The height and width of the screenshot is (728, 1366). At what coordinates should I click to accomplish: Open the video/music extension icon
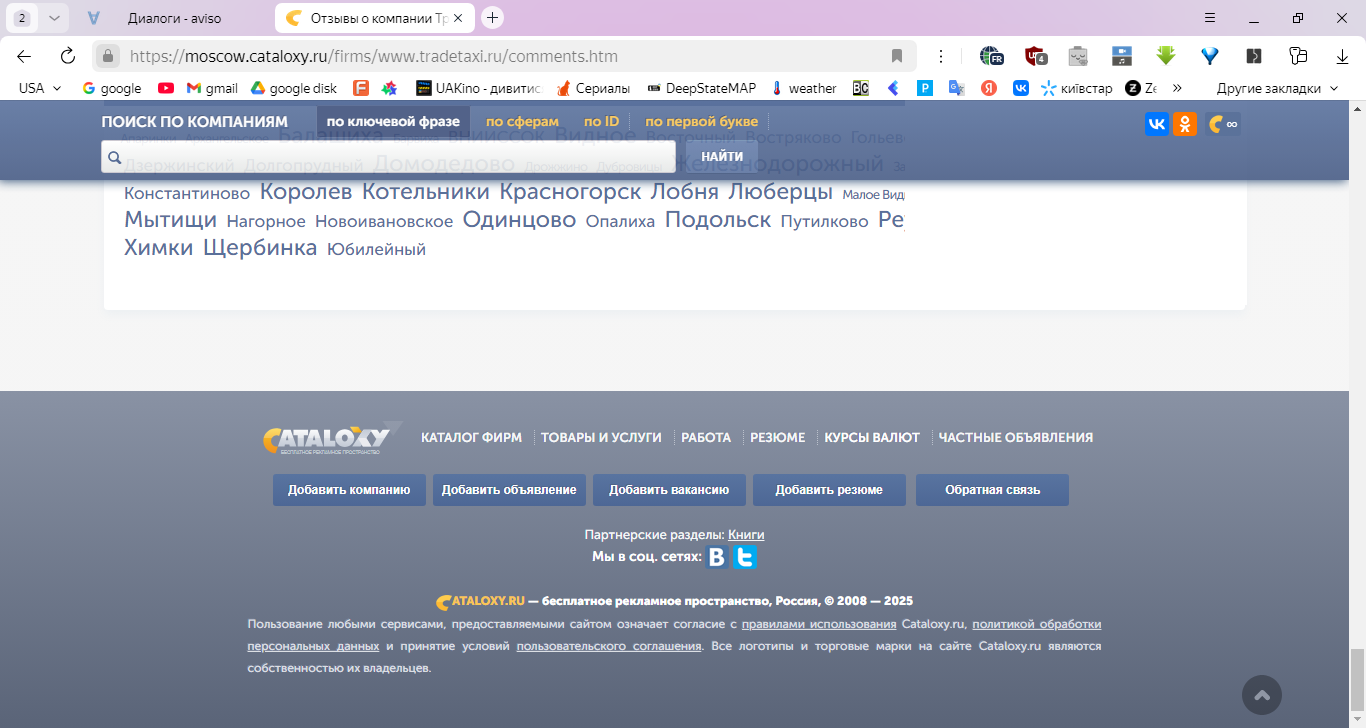[1122, 56]
